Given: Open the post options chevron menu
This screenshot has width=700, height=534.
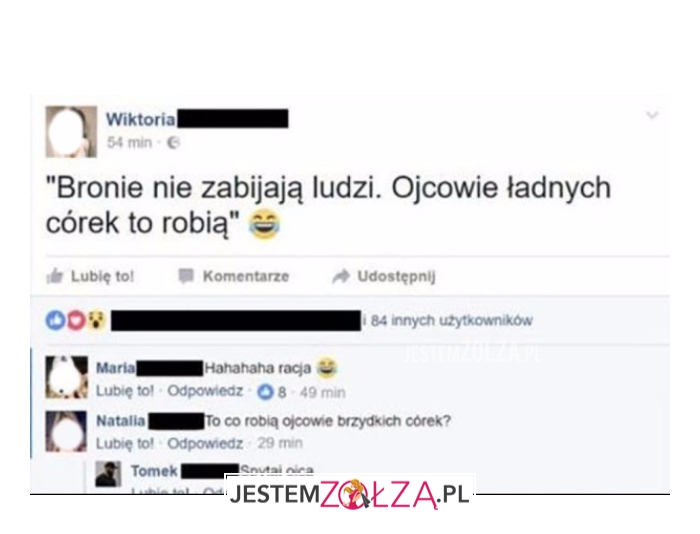Looking at the screenshot, I should (652, 115).
